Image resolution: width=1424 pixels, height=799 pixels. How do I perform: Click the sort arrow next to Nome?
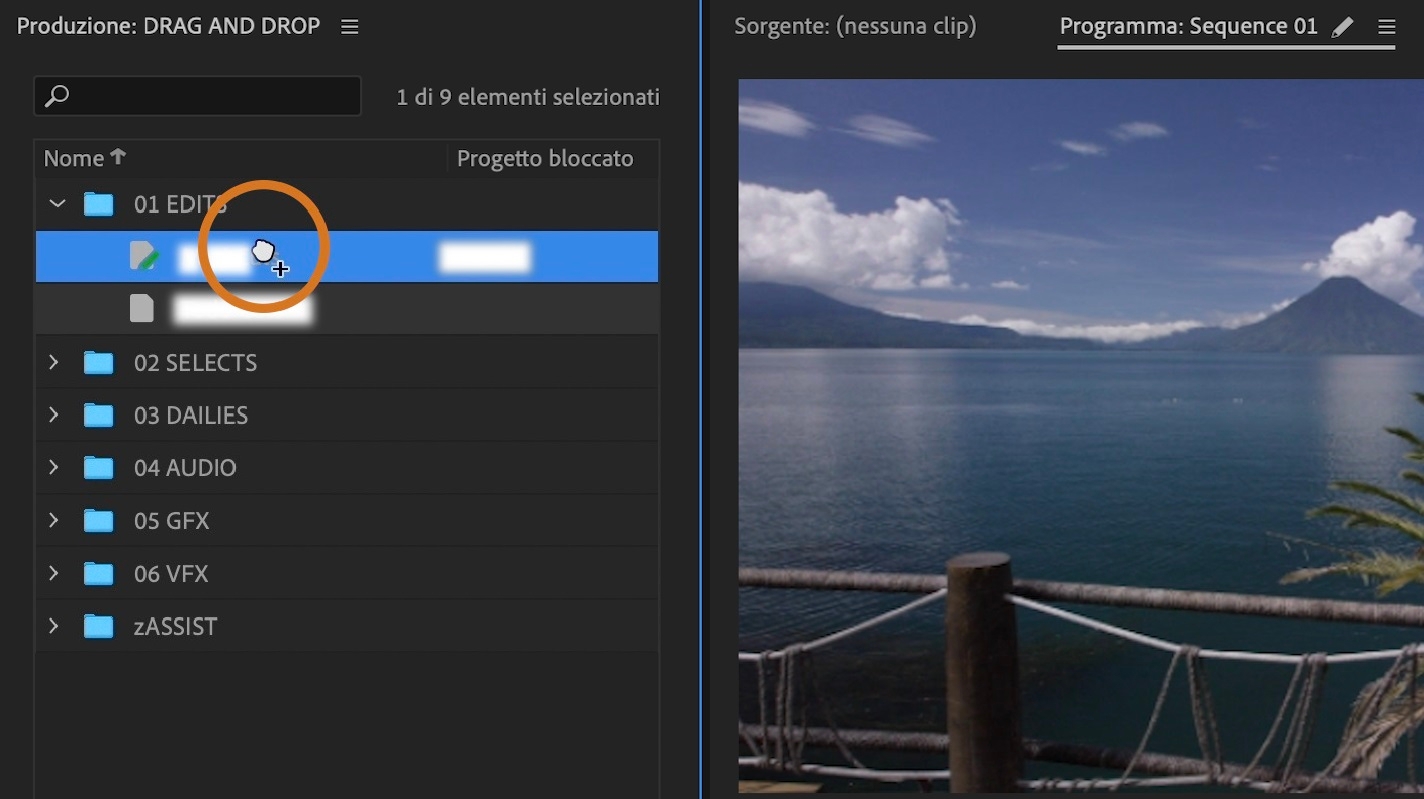click(118, 157)
